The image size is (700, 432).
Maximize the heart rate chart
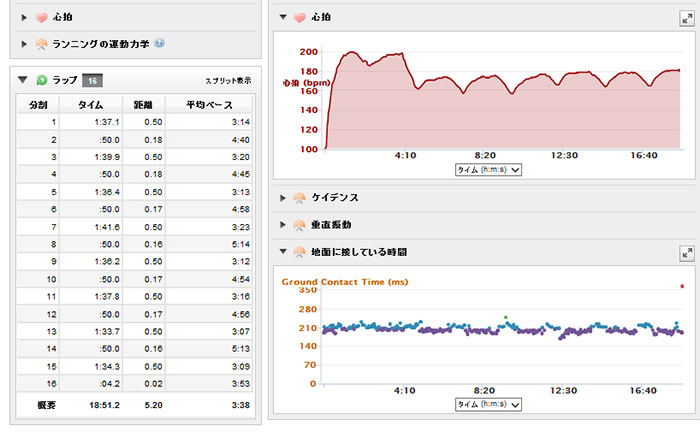point(687,18)
